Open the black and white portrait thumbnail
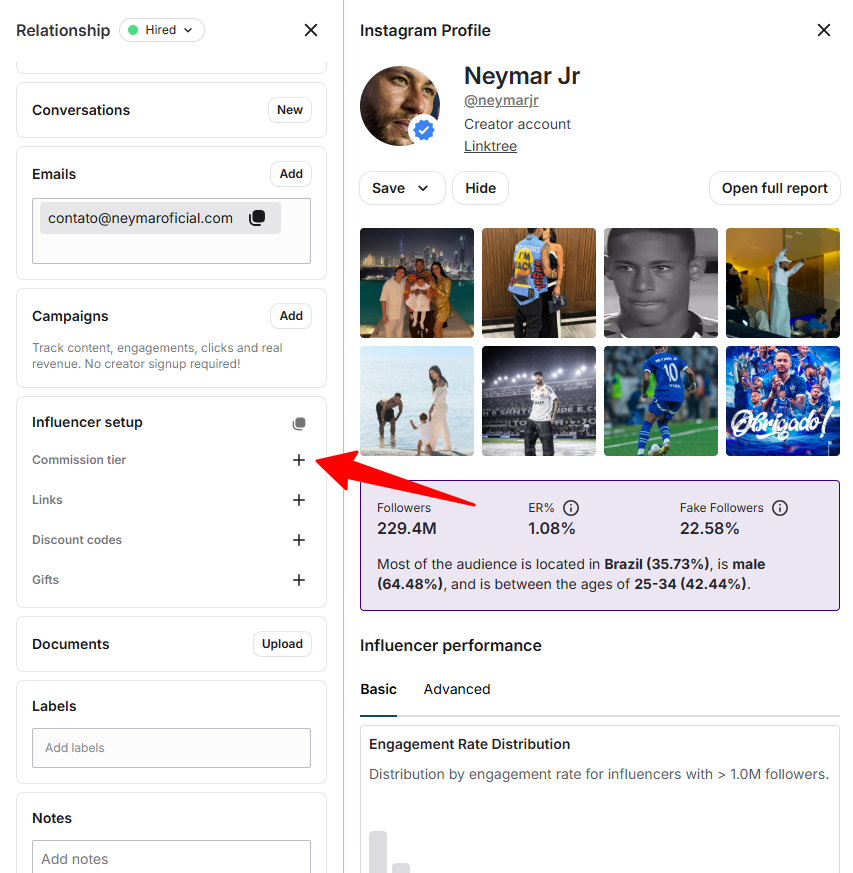Screen dimensions: 853x873 [661, 283]
